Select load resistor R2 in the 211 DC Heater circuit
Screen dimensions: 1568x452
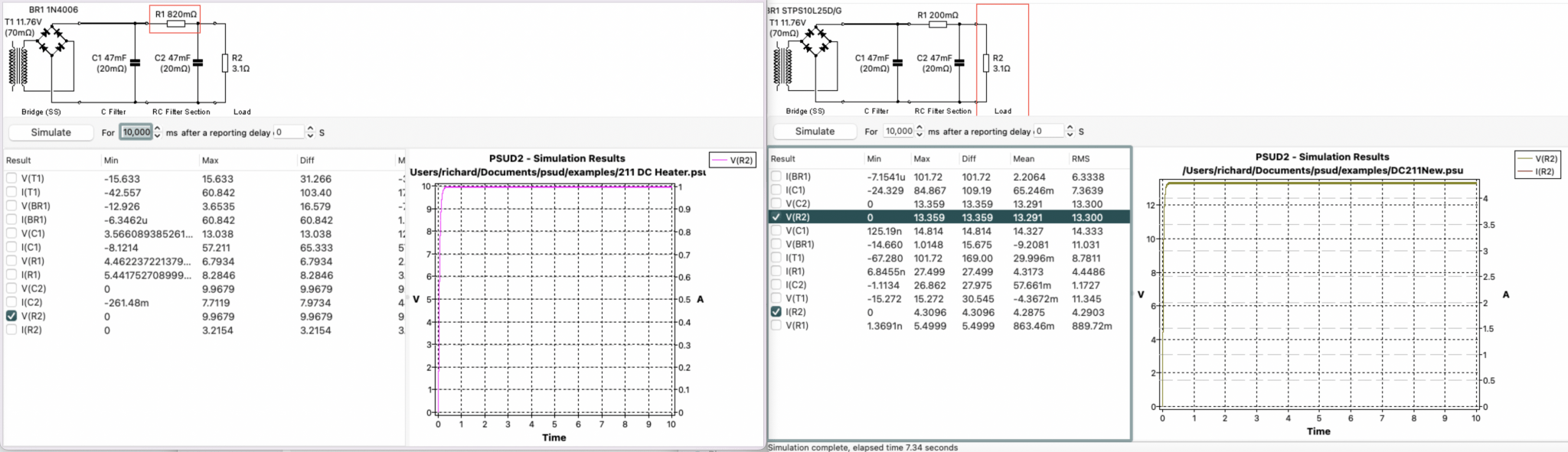coord(225,63)
